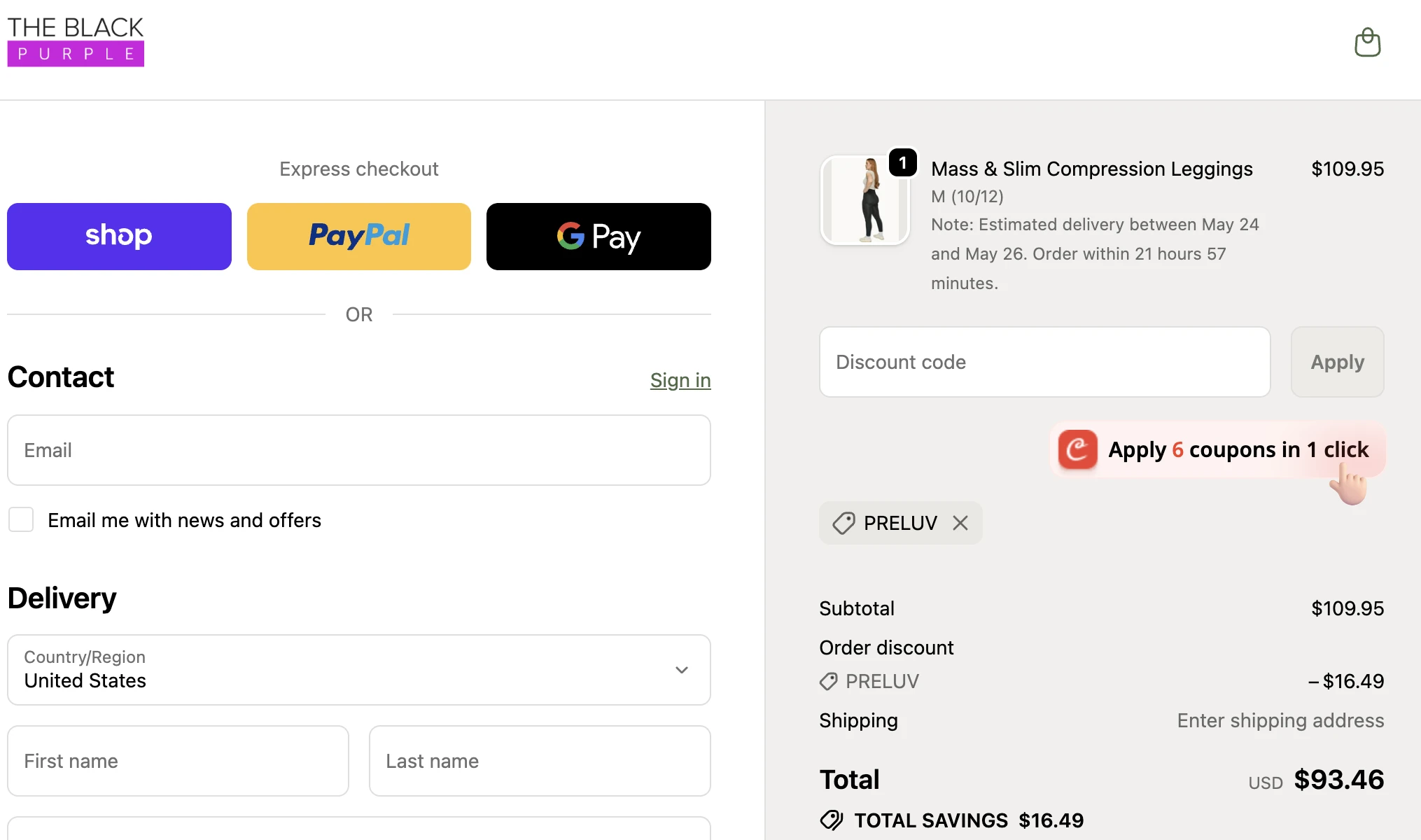The width and height of the screenshot is (1421, 840).
Task: Click the Last name field
Action: pyautogui.click(x=540, y=761)
